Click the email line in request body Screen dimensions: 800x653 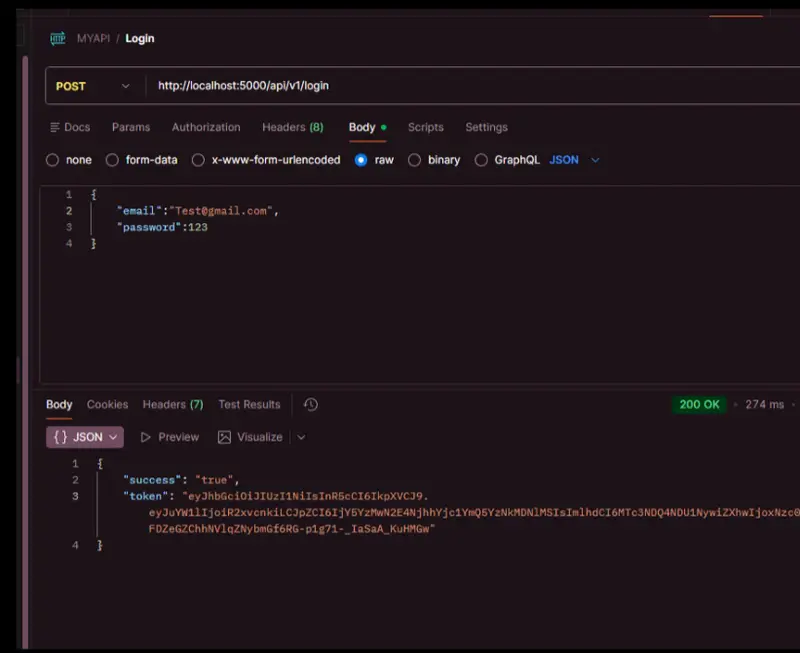(x=198, y=211)
